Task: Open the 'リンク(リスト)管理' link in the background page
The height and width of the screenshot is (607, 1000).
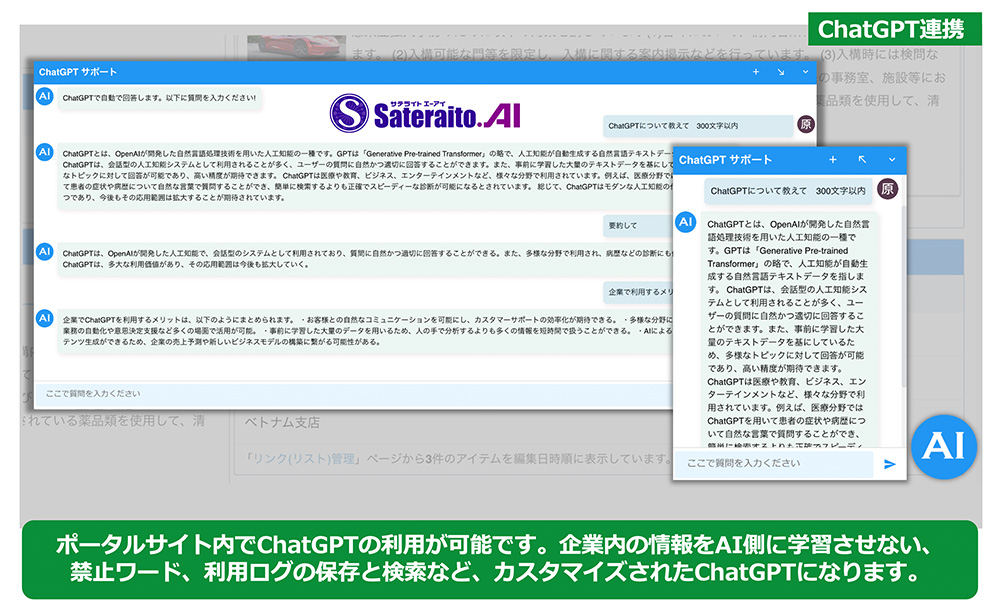Action: [x=303, y=458]
